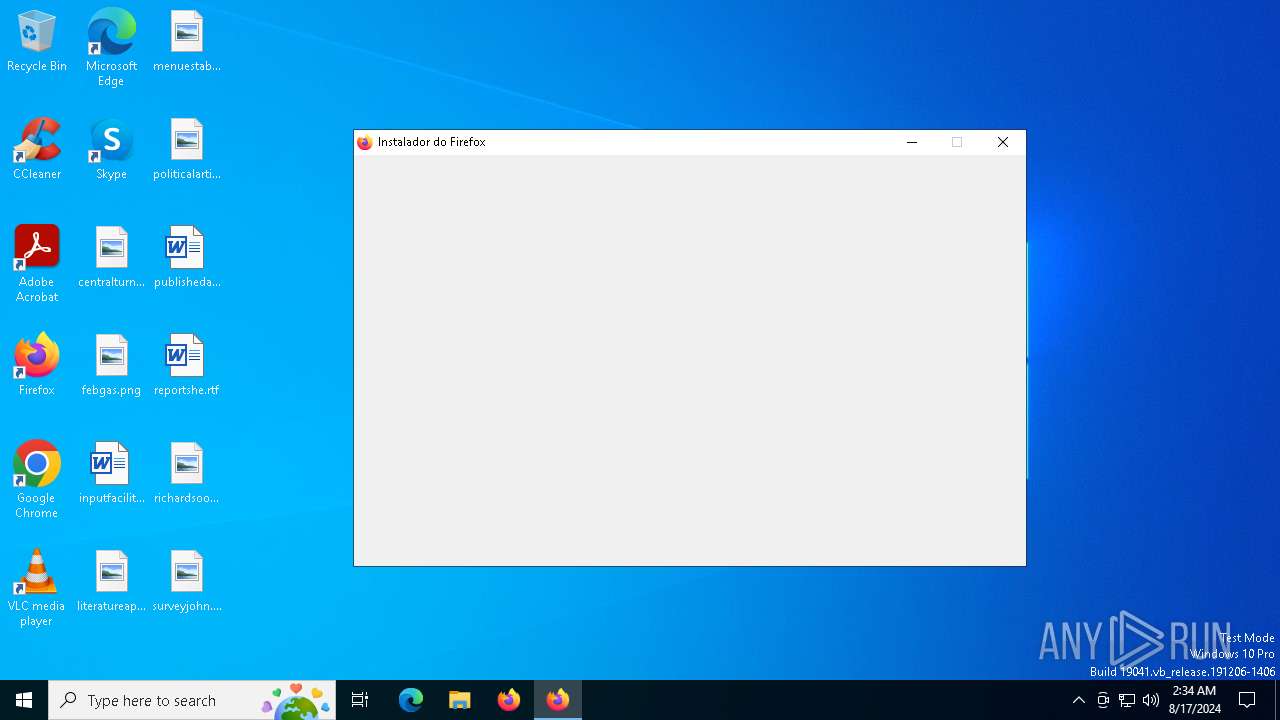The image size is (1280, 720).
Task: Open File Explorer from the taskbar
Action: (x=460, y=700)
